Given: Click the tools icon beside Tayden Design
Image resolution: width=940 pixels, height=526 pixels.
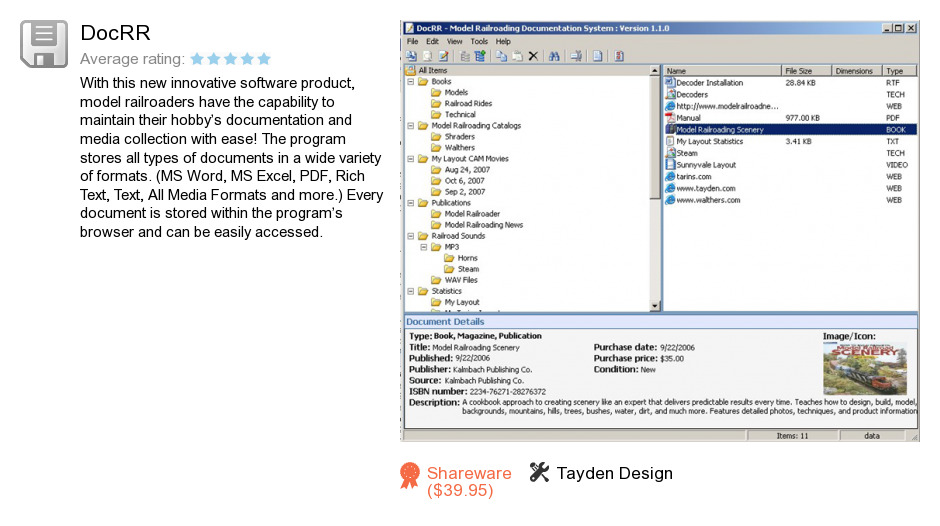Looking at the screenshot, I should click(539, 473).
